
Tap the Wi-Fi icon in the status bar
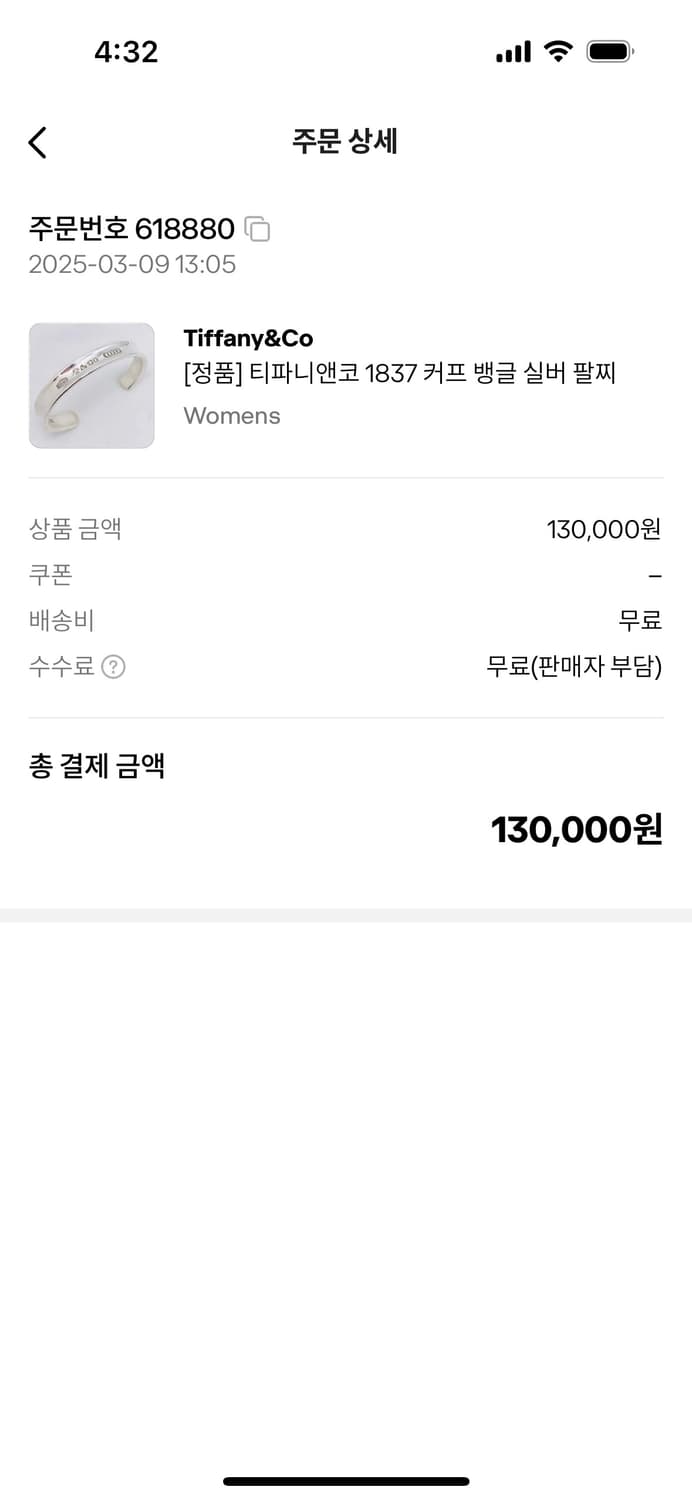pos(558,52)
